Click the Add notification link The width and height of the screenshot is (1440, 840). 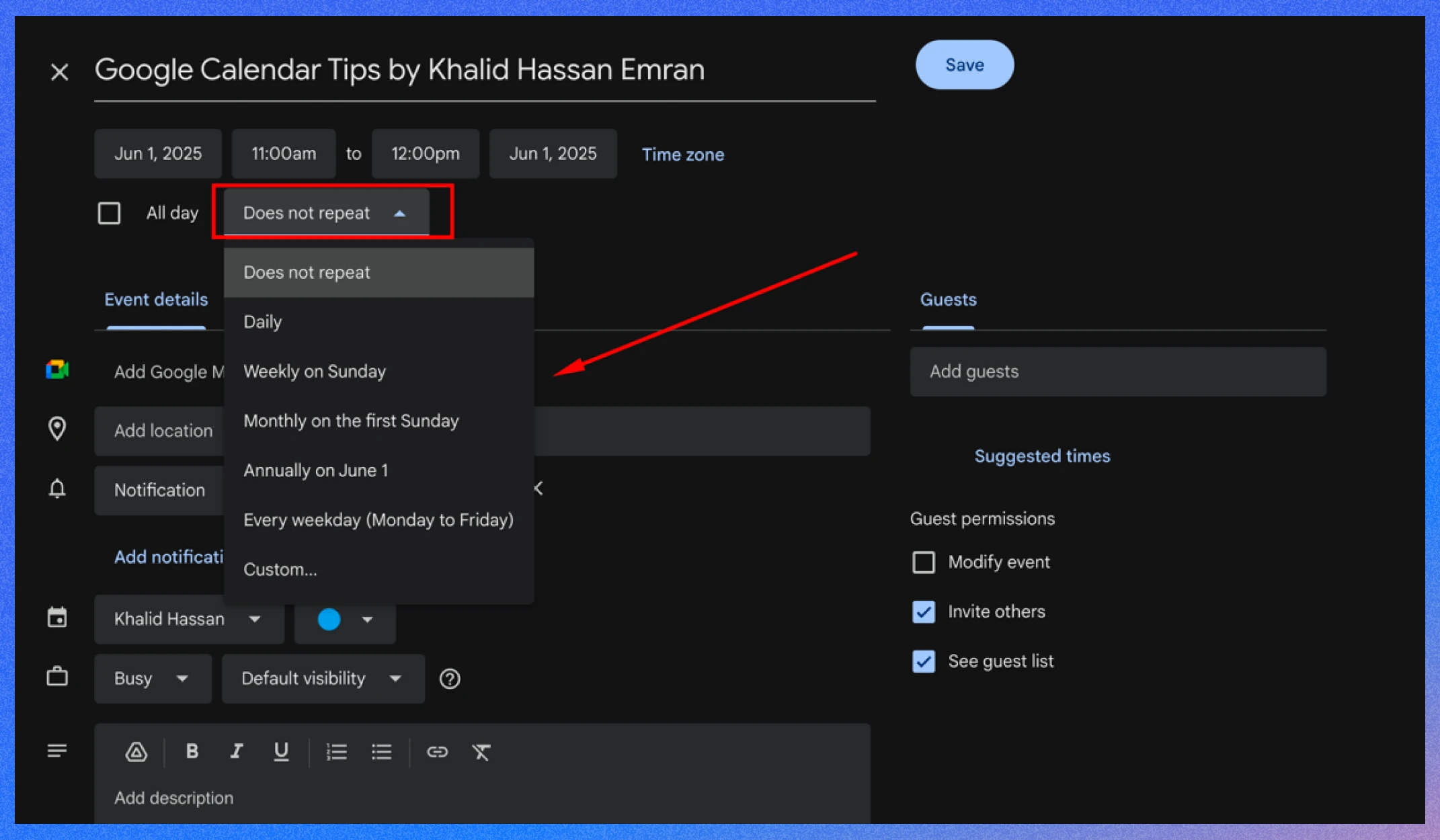[x=169, y=557]
